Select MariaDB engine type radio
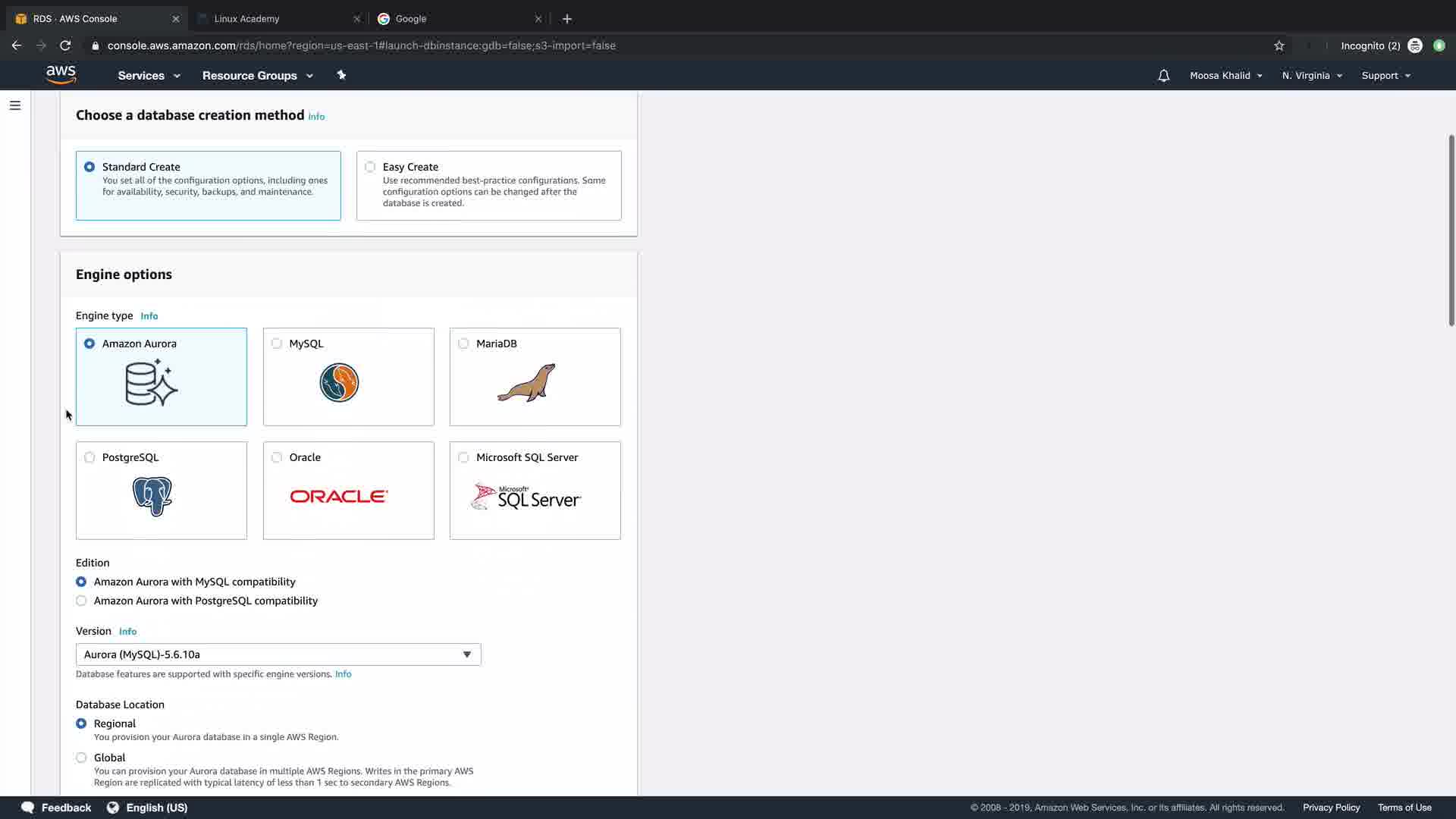The image size is (1456, 819). tap(463, 344)
